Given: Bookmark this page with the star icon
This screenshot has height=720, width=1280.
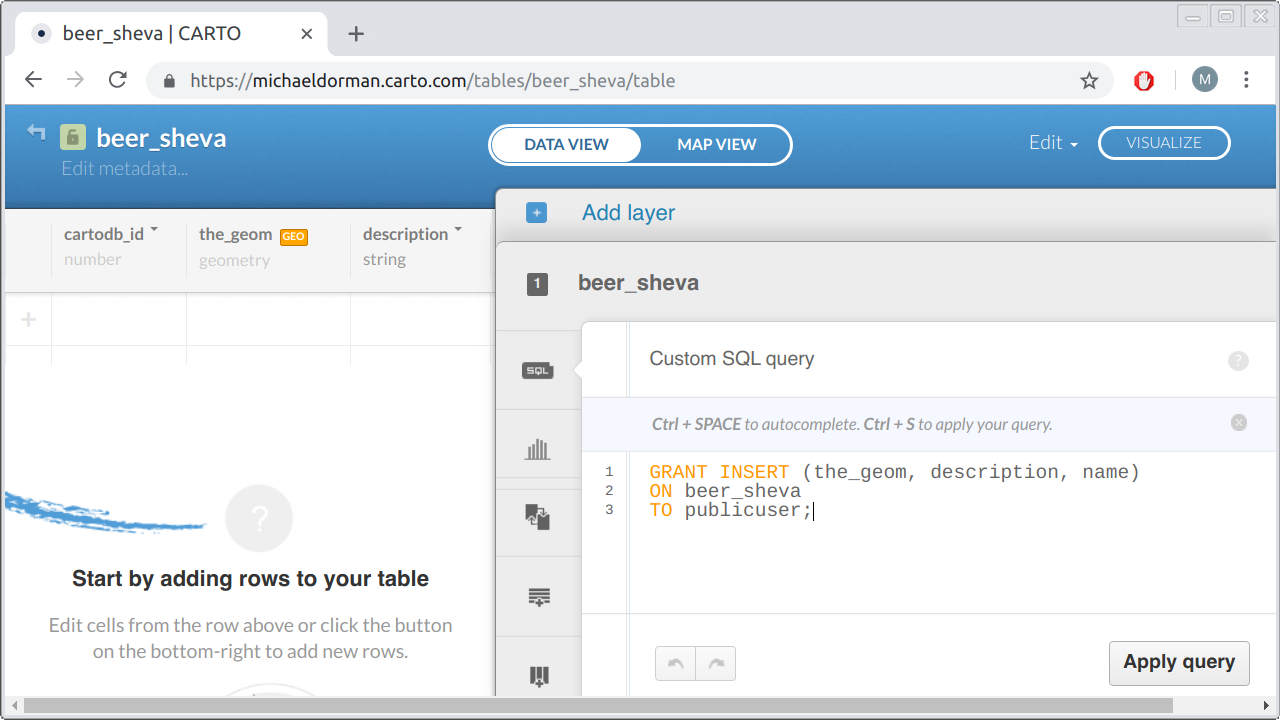Looking at the screenshot, I should click(x=1089, y=81).
